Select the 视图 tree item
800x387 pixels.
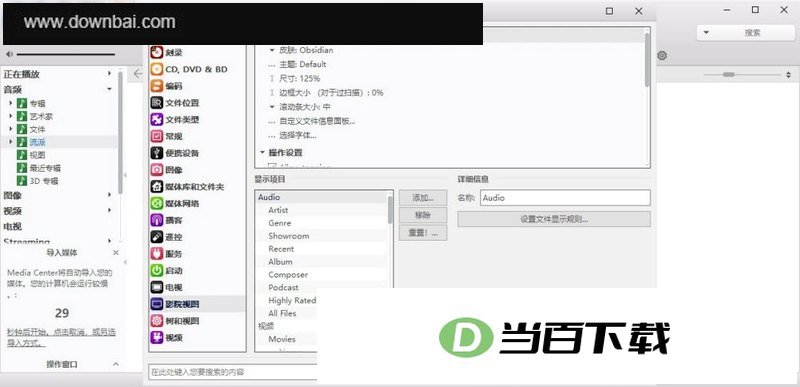37,155
